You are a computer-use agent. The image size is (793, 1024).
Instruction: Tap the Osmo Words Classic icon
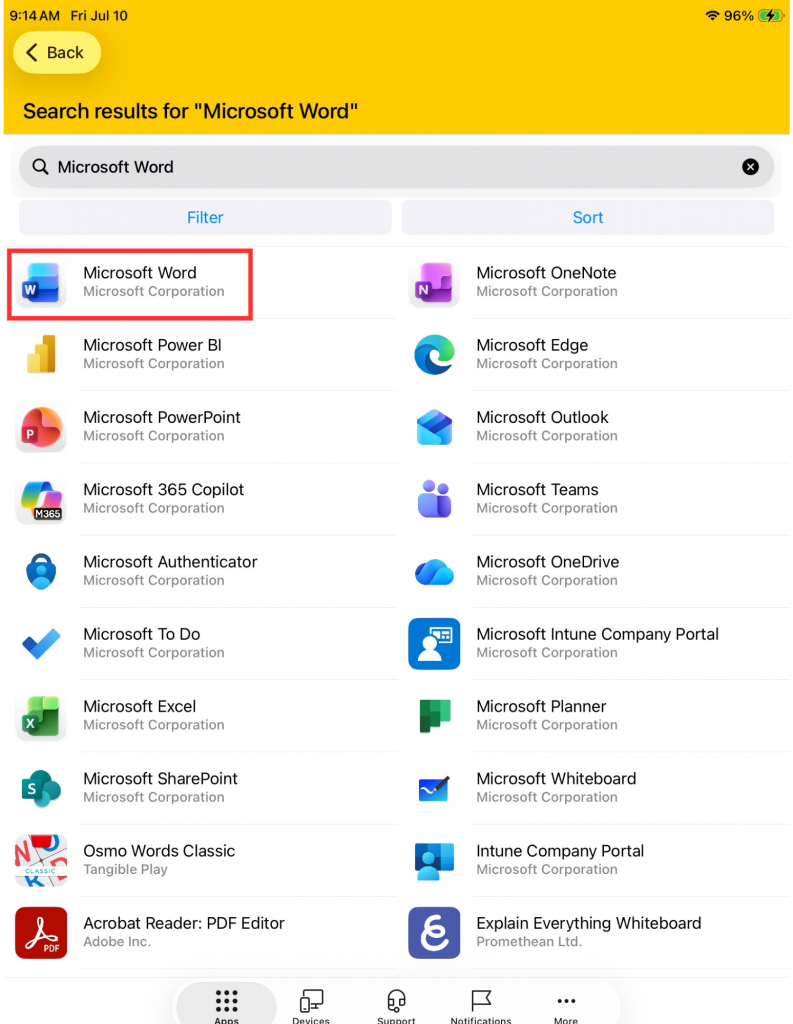pos(41,861)
